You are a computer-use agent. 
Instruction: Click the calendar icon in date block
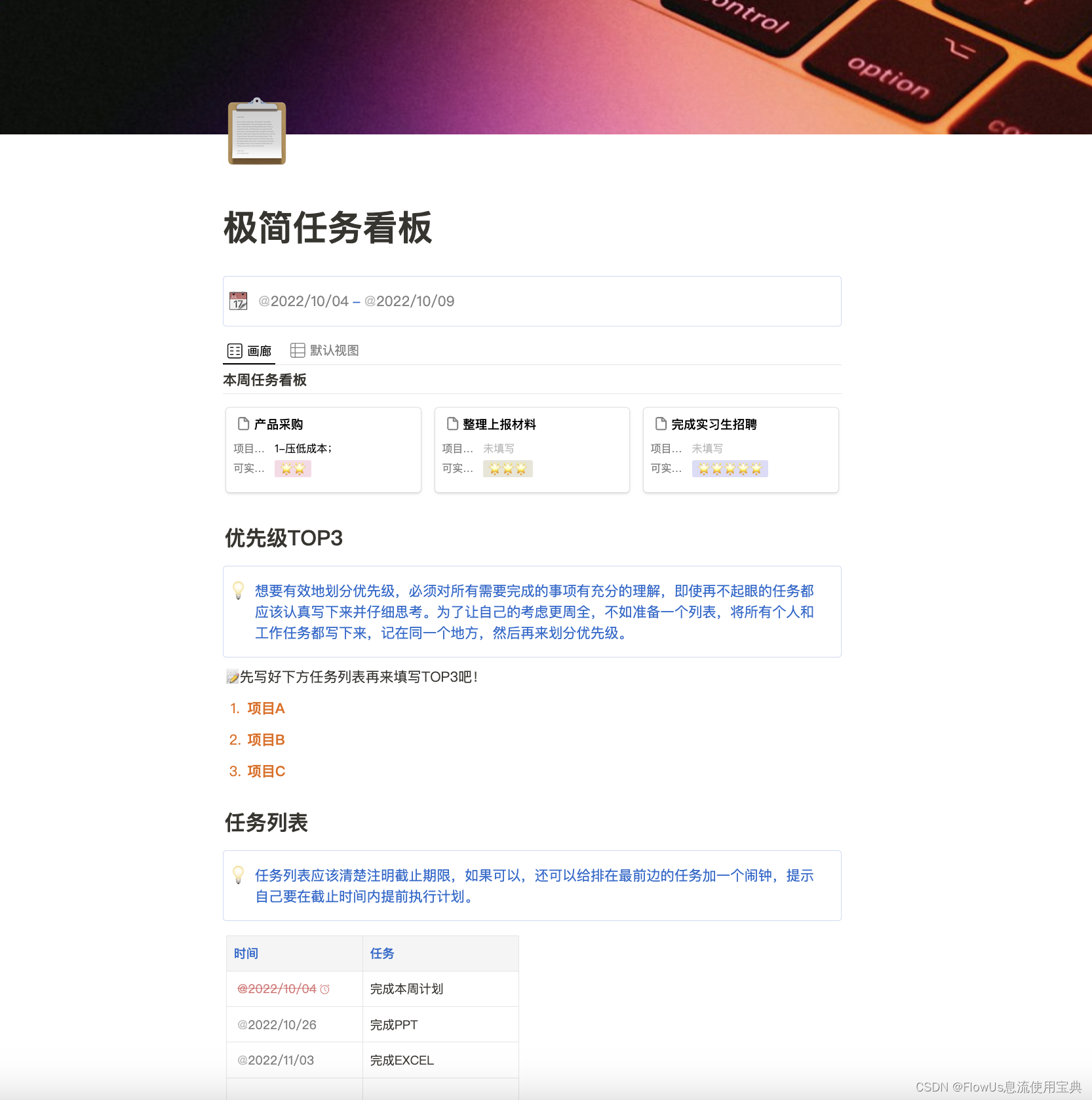pos(239,301)
